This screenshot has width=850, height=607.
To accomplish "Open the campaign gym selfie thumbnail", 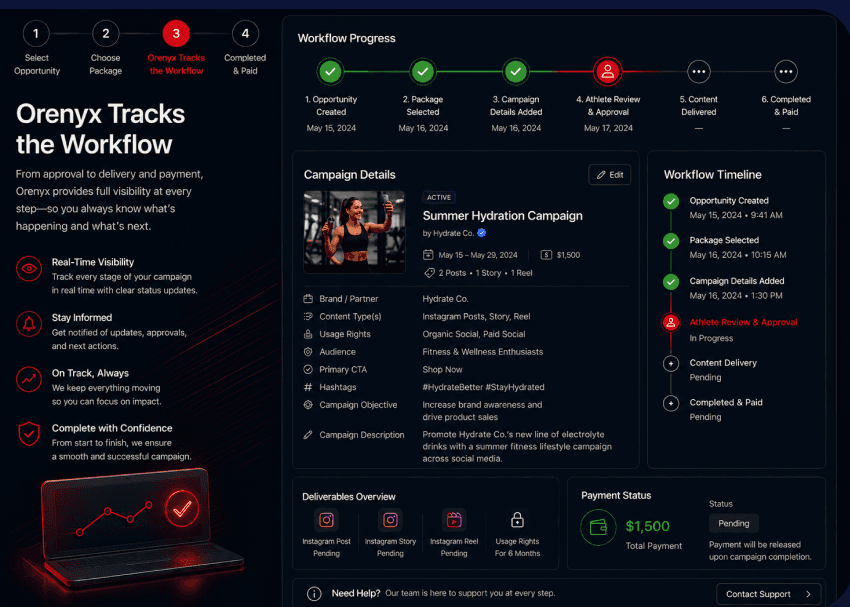I will click(x=355, y=231).
